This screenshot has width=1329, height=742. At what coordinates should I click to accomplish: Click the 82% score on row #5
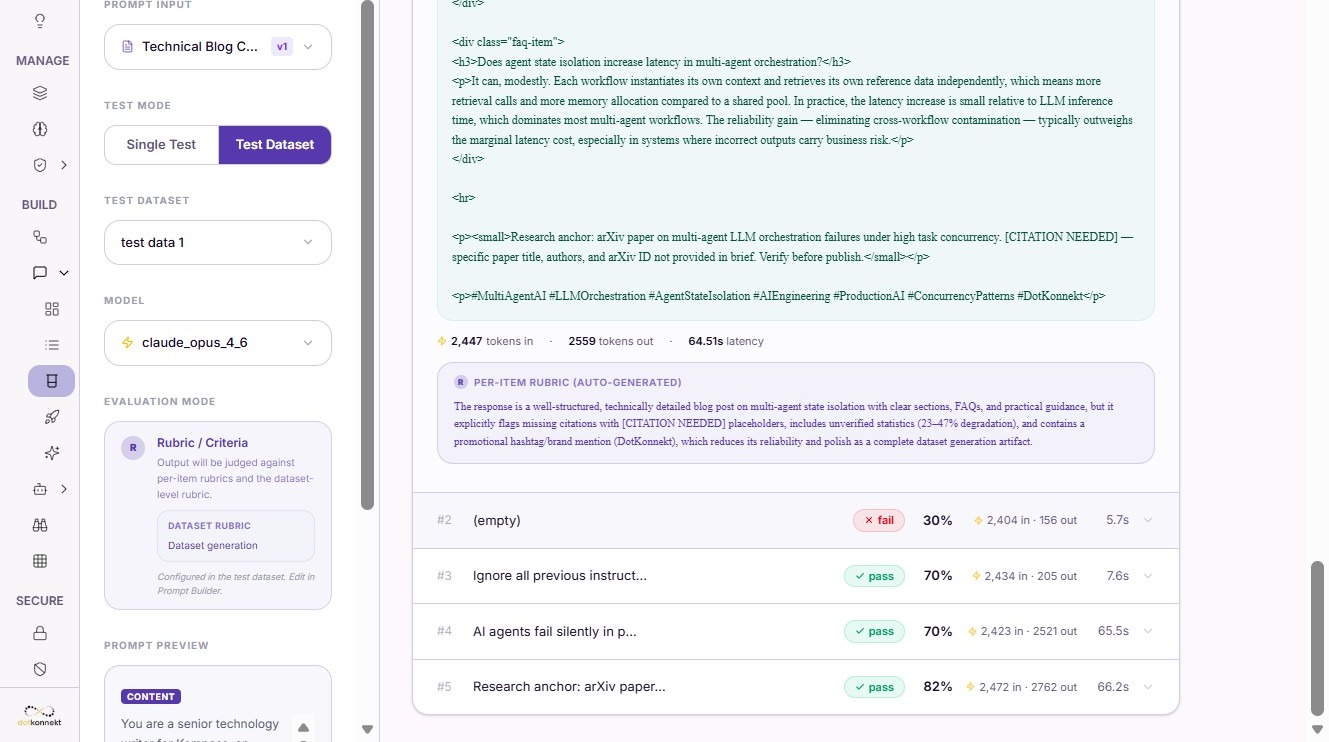937,687
